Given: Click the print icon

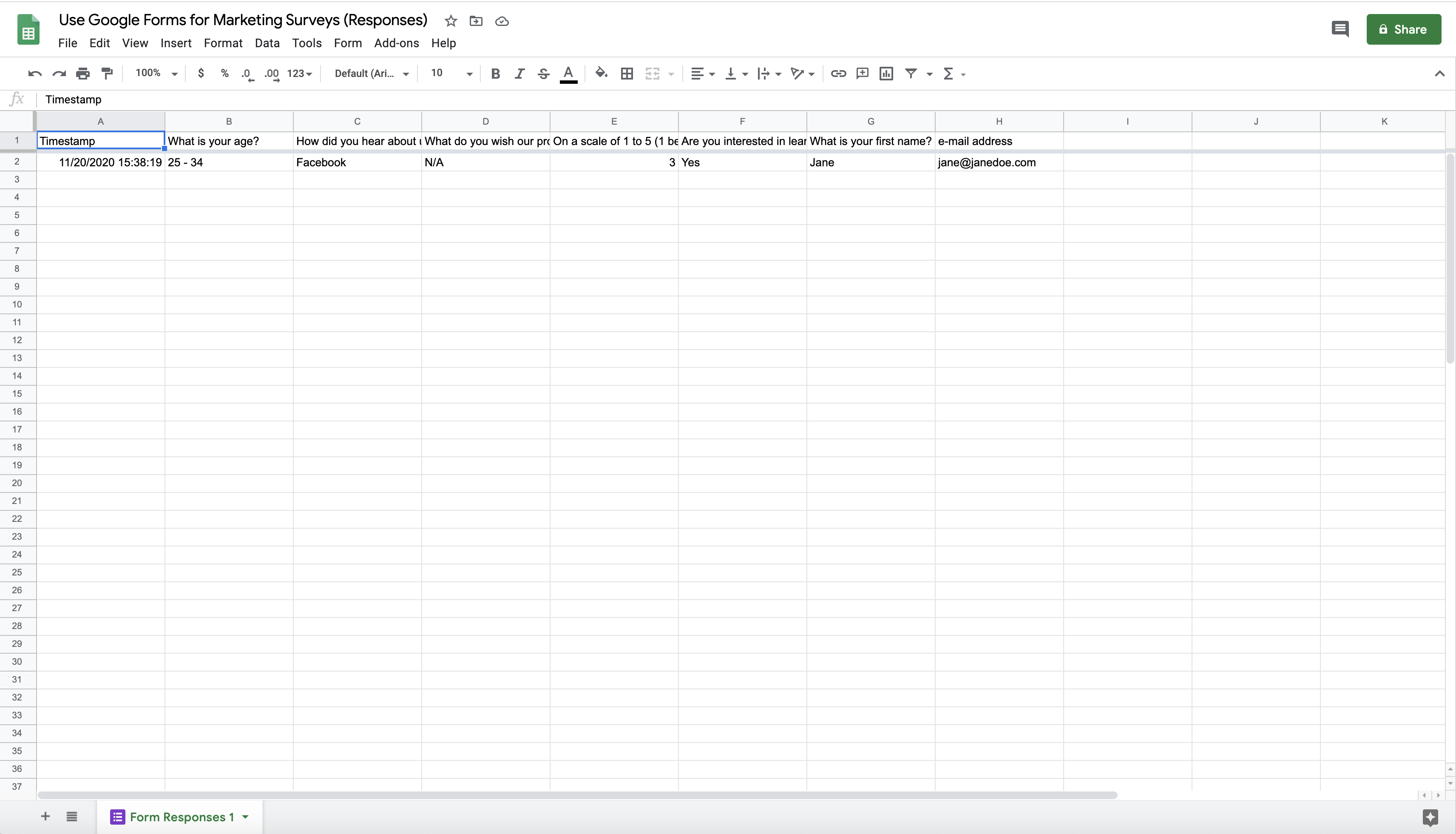Looking at the screenshot, I should 83,73.
